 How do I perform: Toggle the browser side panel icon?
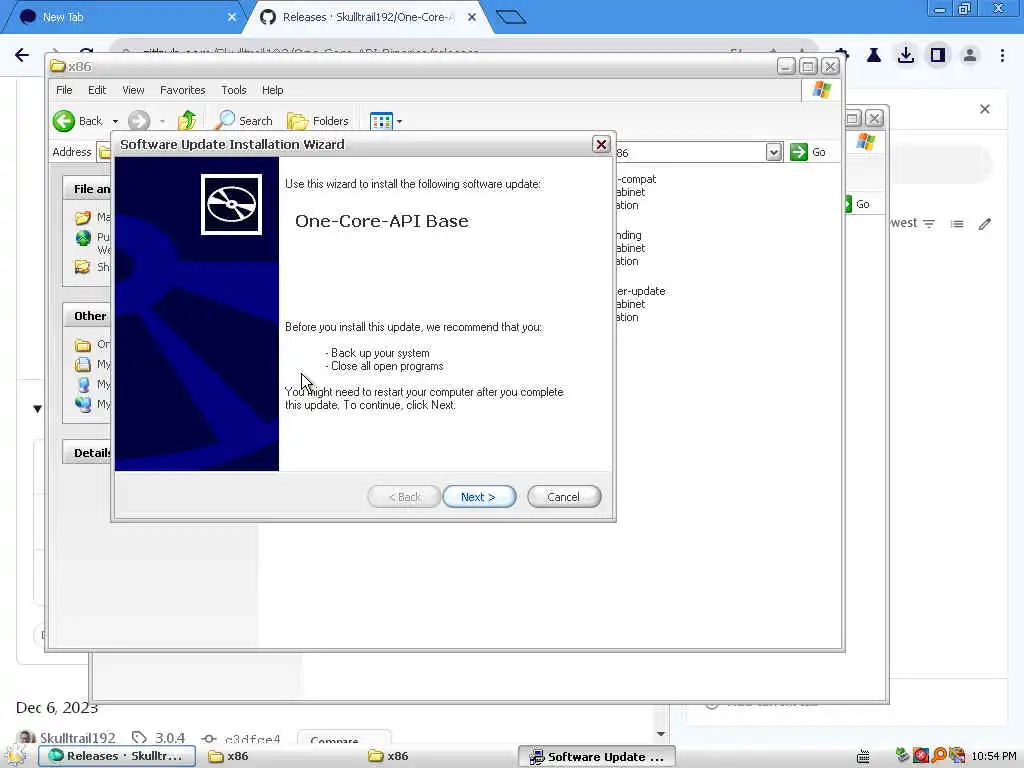click(938, 56)
